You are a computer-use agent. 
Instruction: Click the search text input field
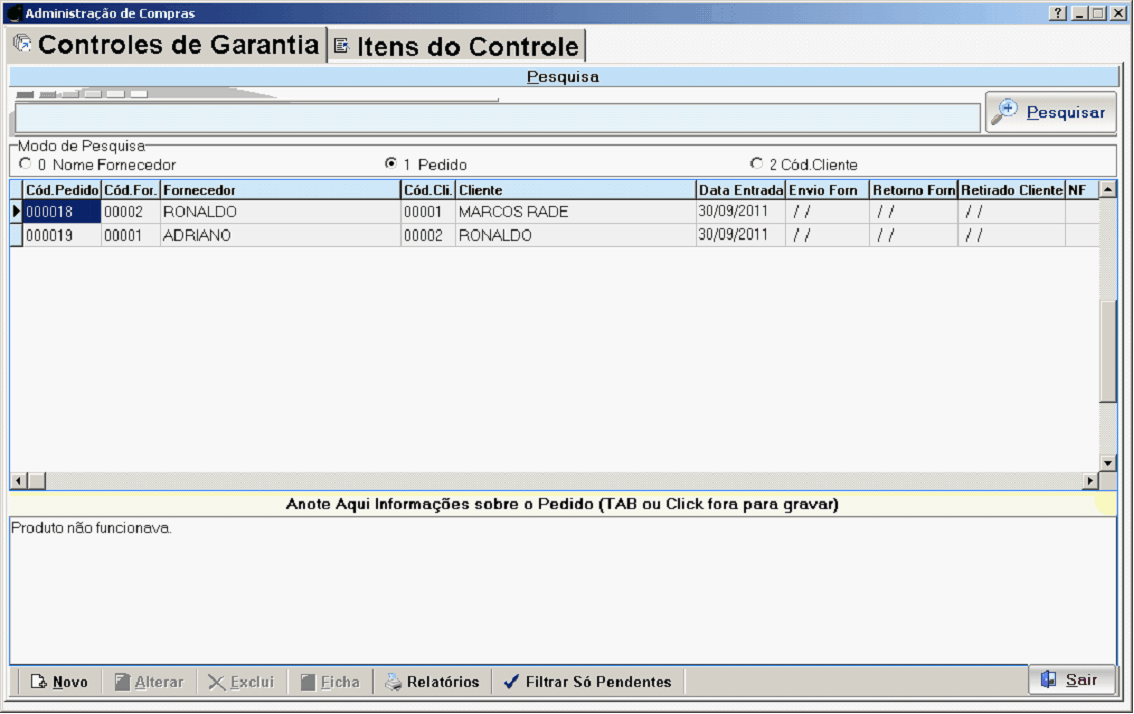click(x=497, y=118)
